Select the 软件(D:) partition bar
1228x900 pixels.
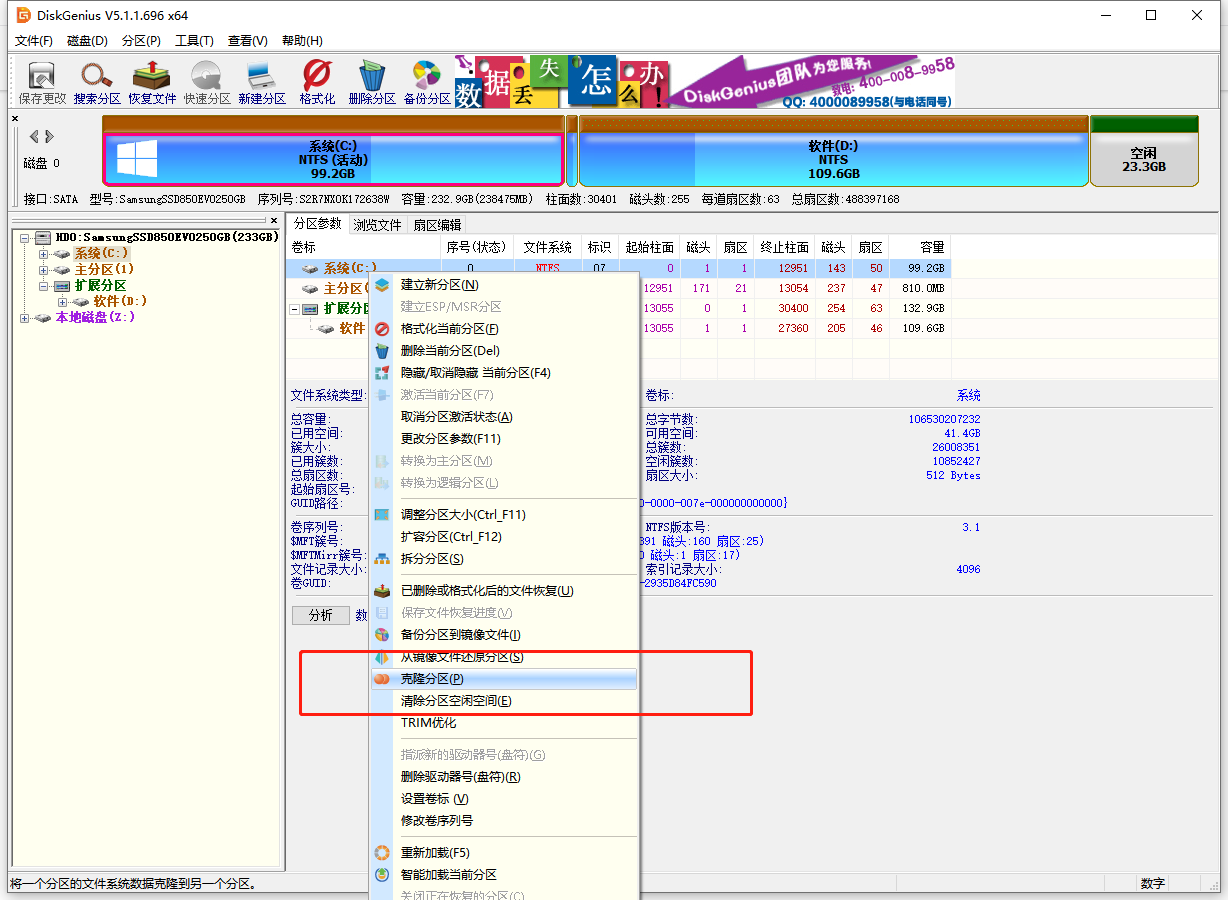pyautogui.click(x=832, y=159)
